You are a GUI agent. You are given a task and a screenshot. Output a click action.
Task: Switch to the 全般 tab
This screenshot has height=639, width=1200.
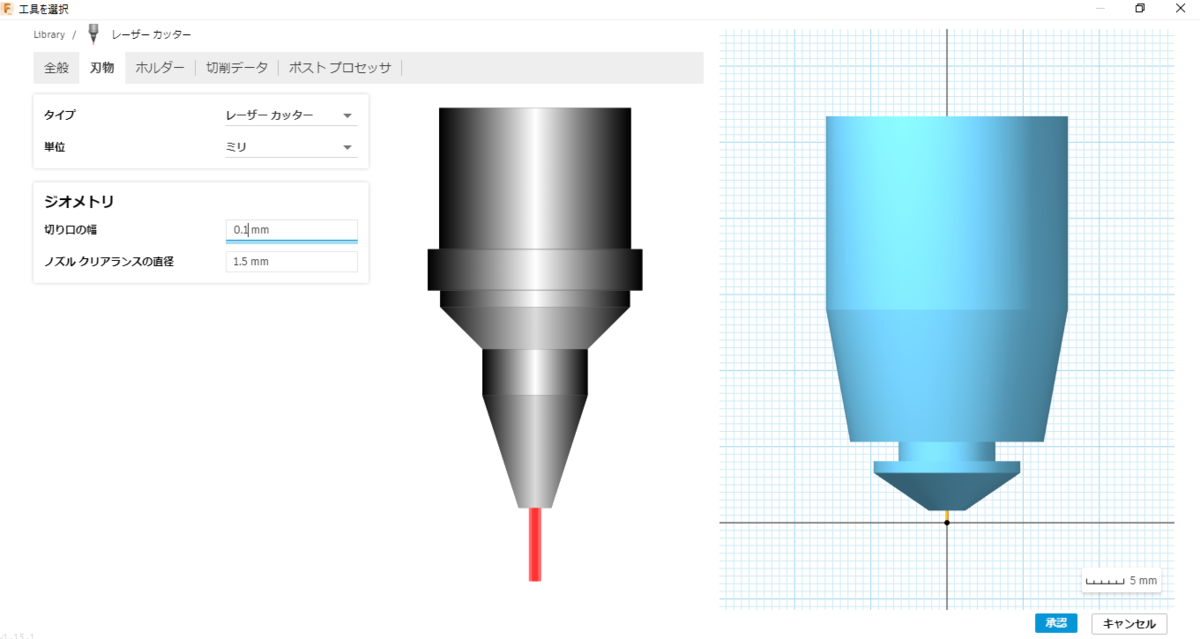tap(57, 68)
